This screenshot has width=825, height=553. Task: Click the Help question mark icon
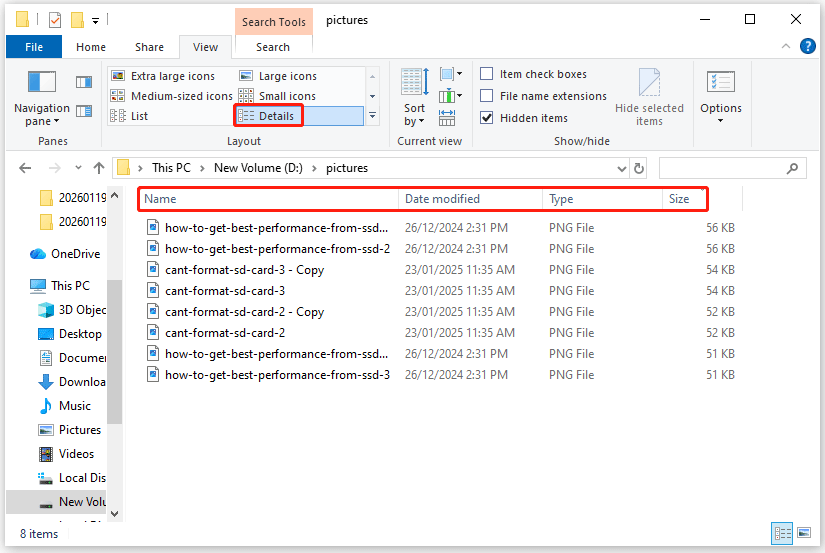click(808, 46)
